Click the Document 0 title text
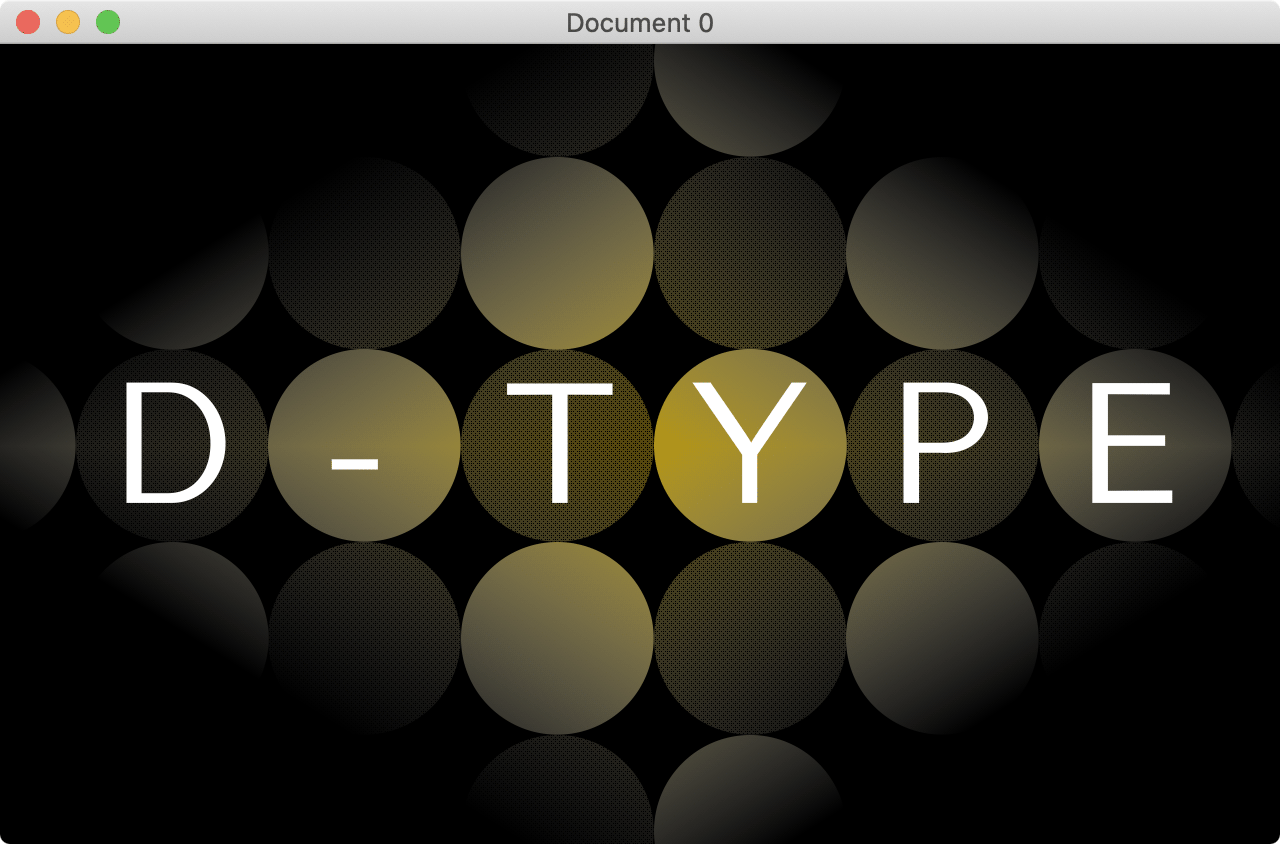Image resolution: width=1280 pixels, height=844 pixels. (640, 23)
